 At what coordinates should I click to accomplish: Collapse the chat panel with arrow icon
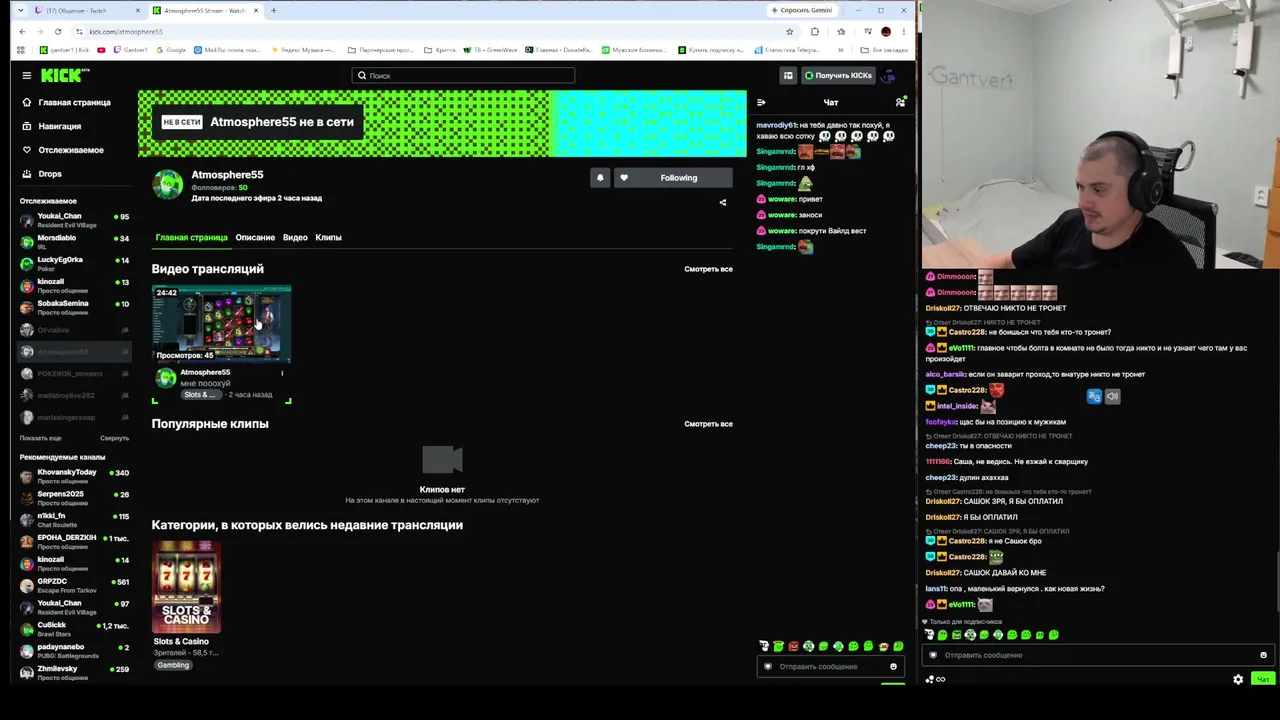pyautogui.click(x=761, y=102)
